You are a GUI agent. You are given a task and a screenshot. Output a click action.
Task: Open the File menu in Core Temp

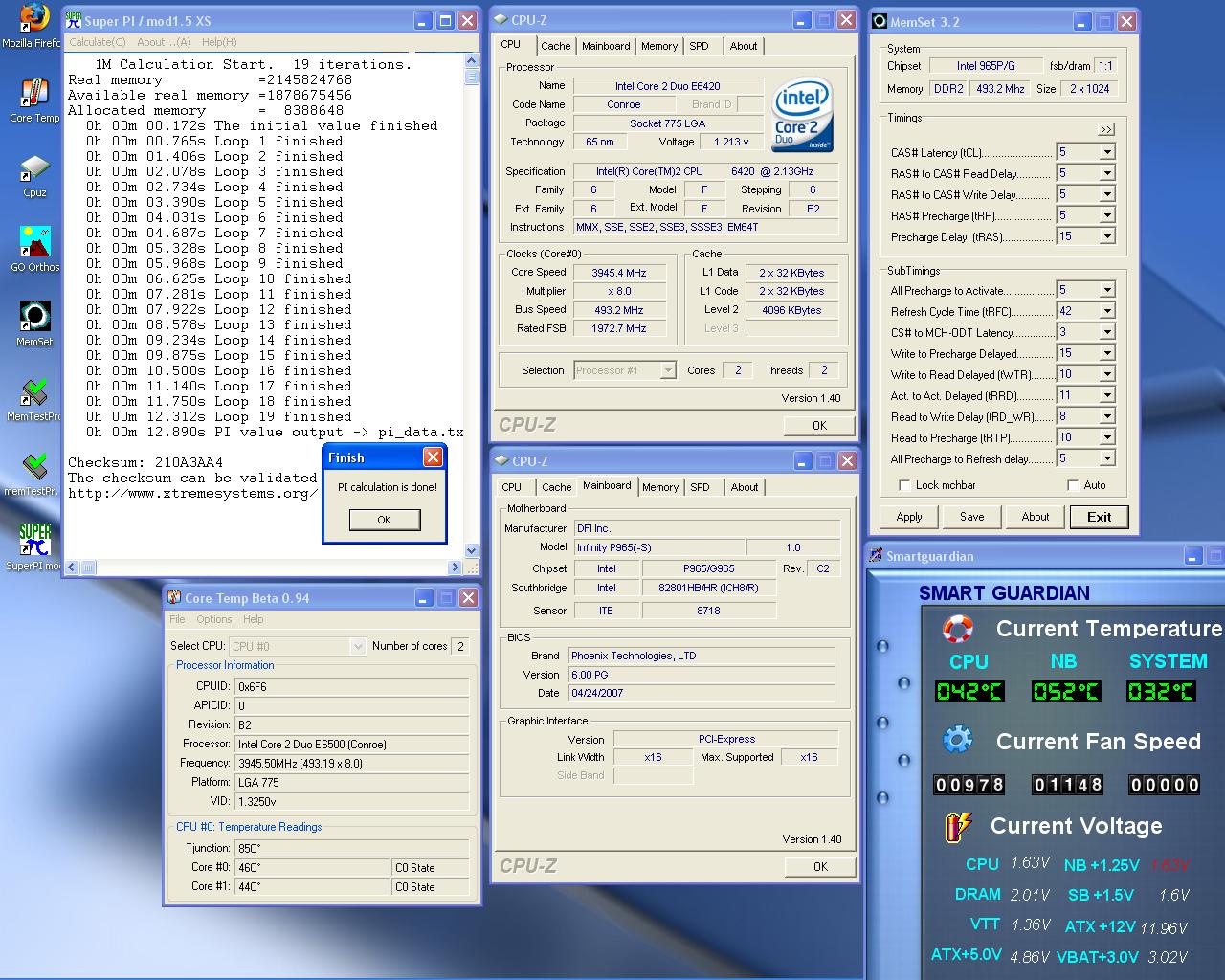point(177,619)
